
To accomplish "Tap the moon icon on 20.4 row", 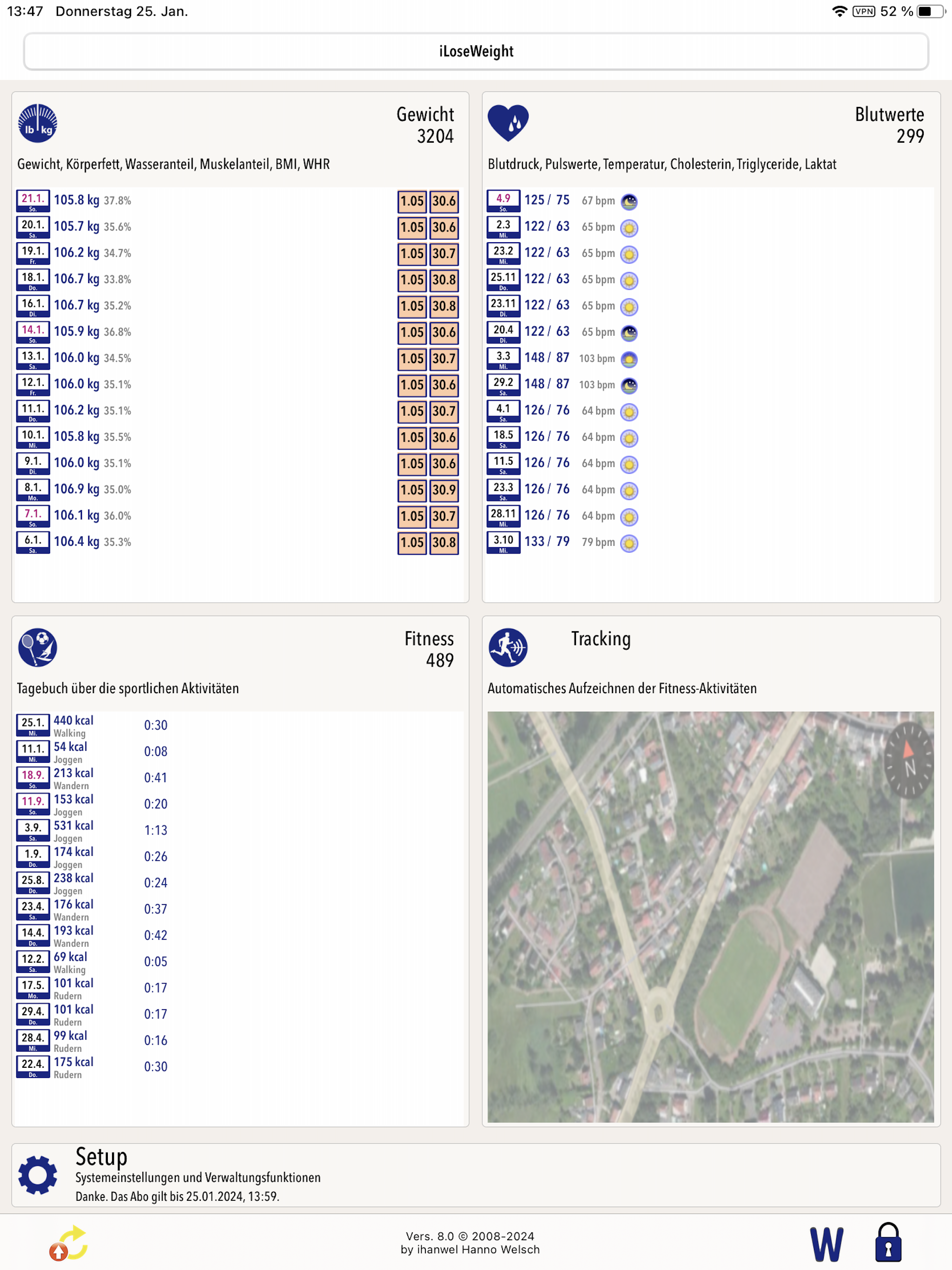I will [629, 333].
